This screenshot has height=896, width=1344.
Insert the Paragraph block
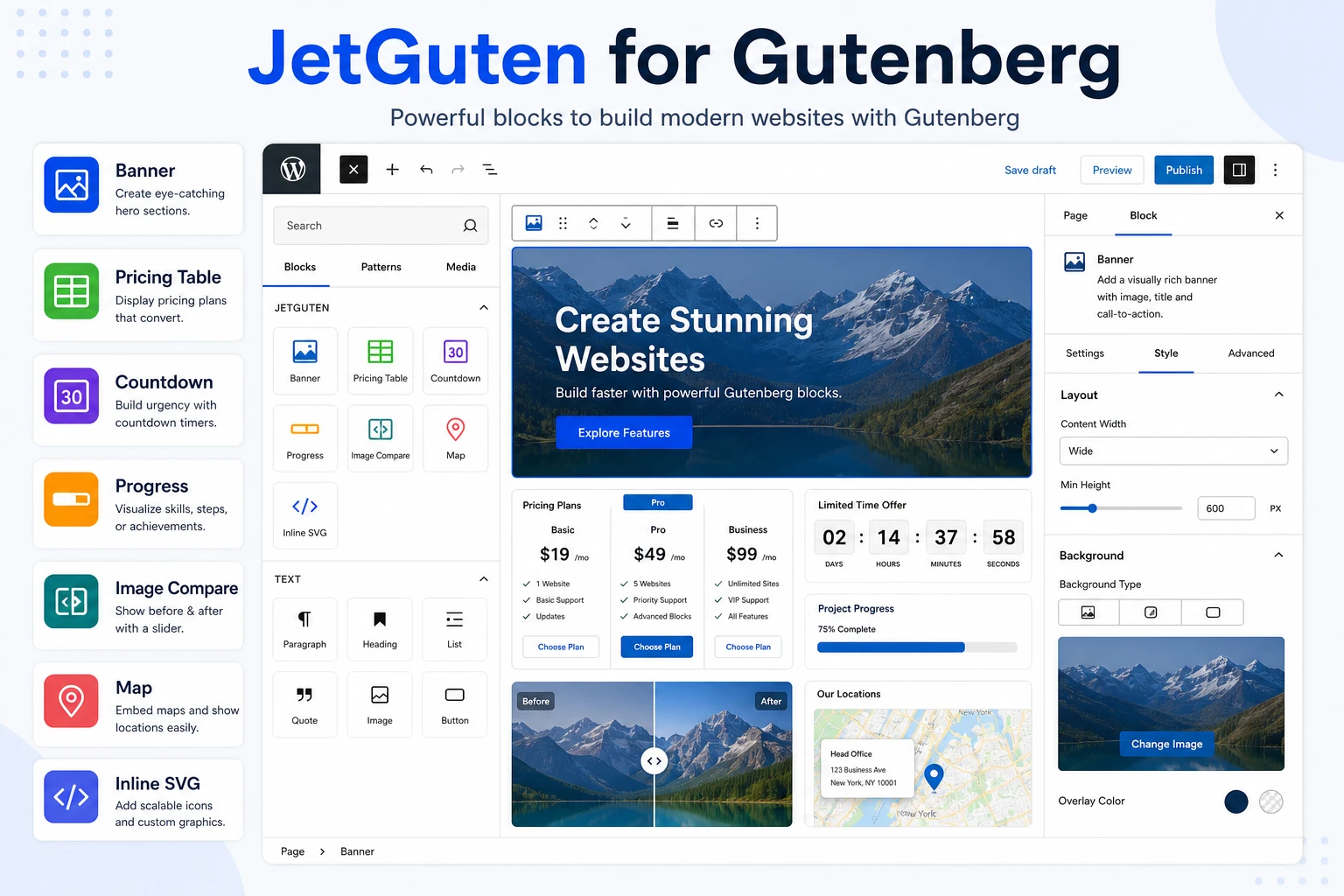304,629
